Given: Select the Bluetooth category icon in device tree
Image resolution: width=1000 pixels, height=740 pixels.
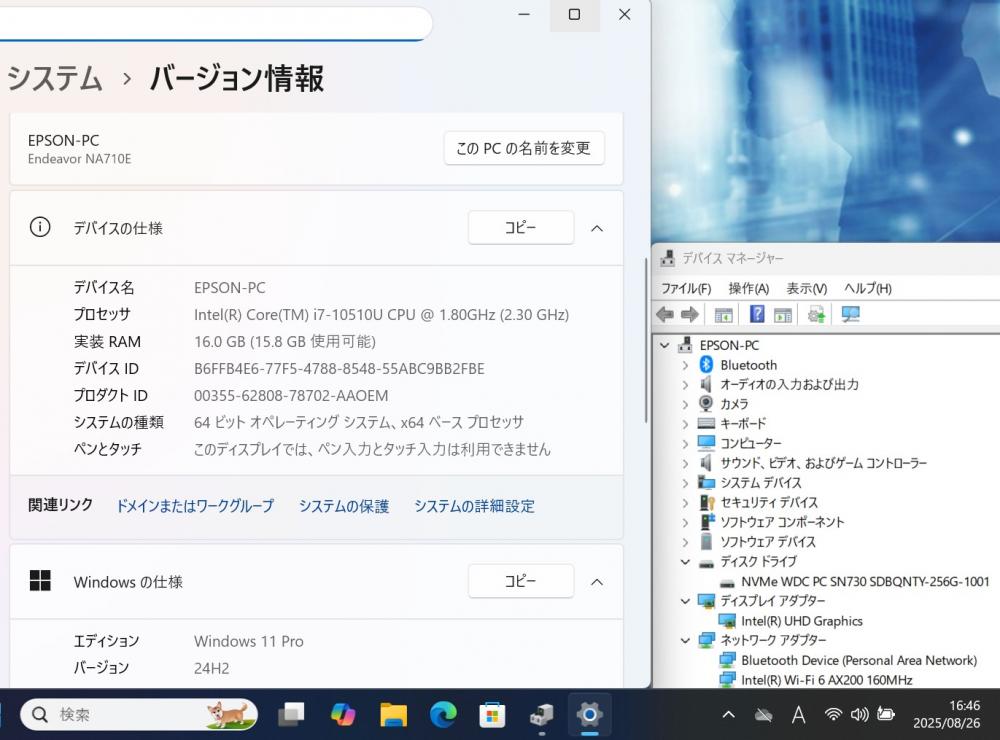Looking at the screenshot, I should (x=706, y=364).
